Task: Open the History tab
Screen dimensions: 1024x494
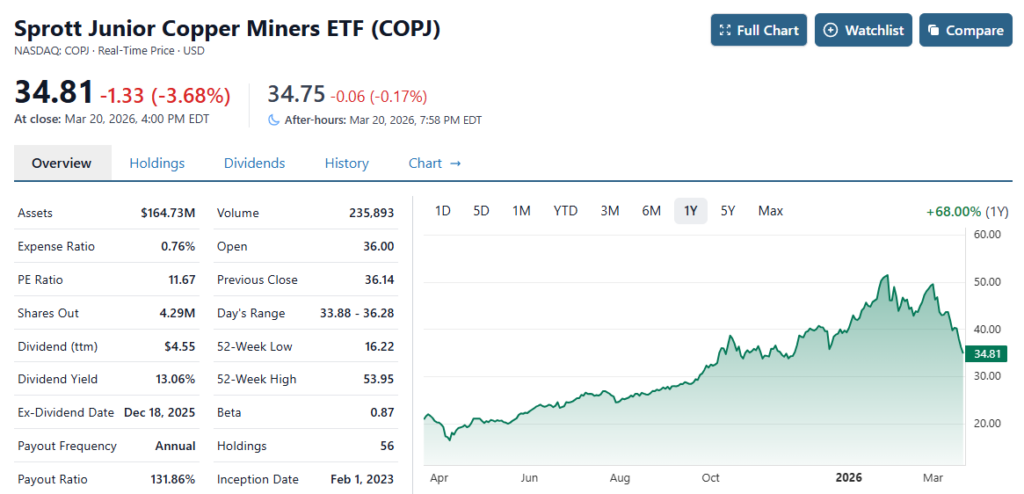Action: [x=346, y=163]
